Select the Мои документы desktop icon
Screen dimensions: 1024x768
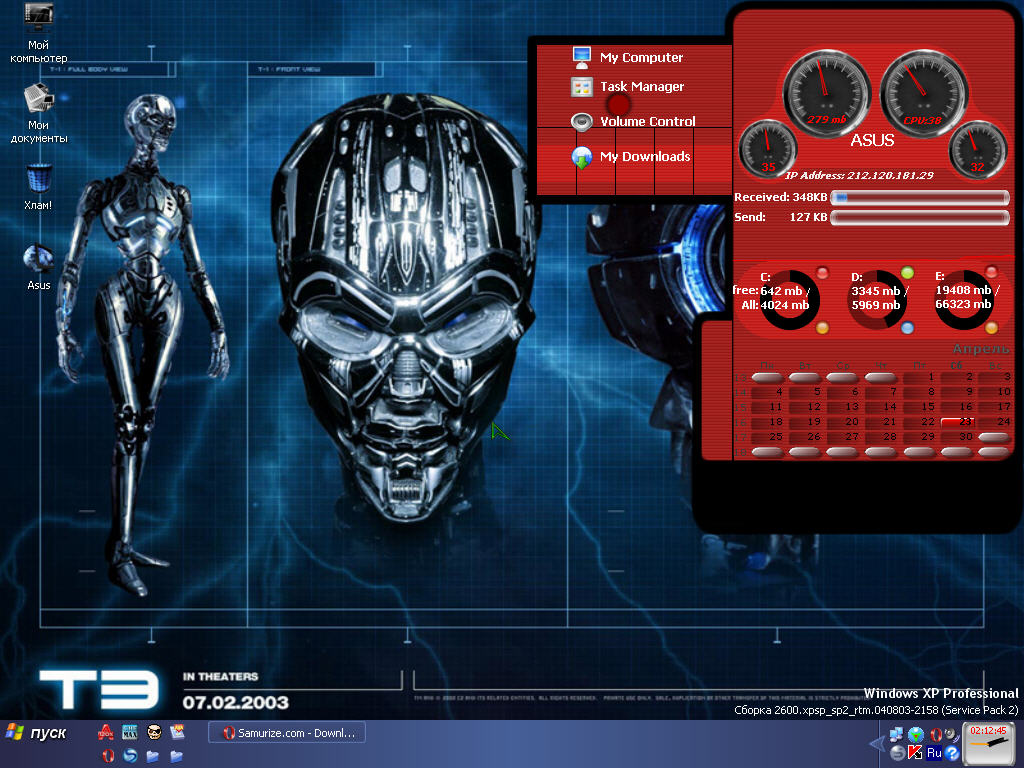[x=39, y=113]
